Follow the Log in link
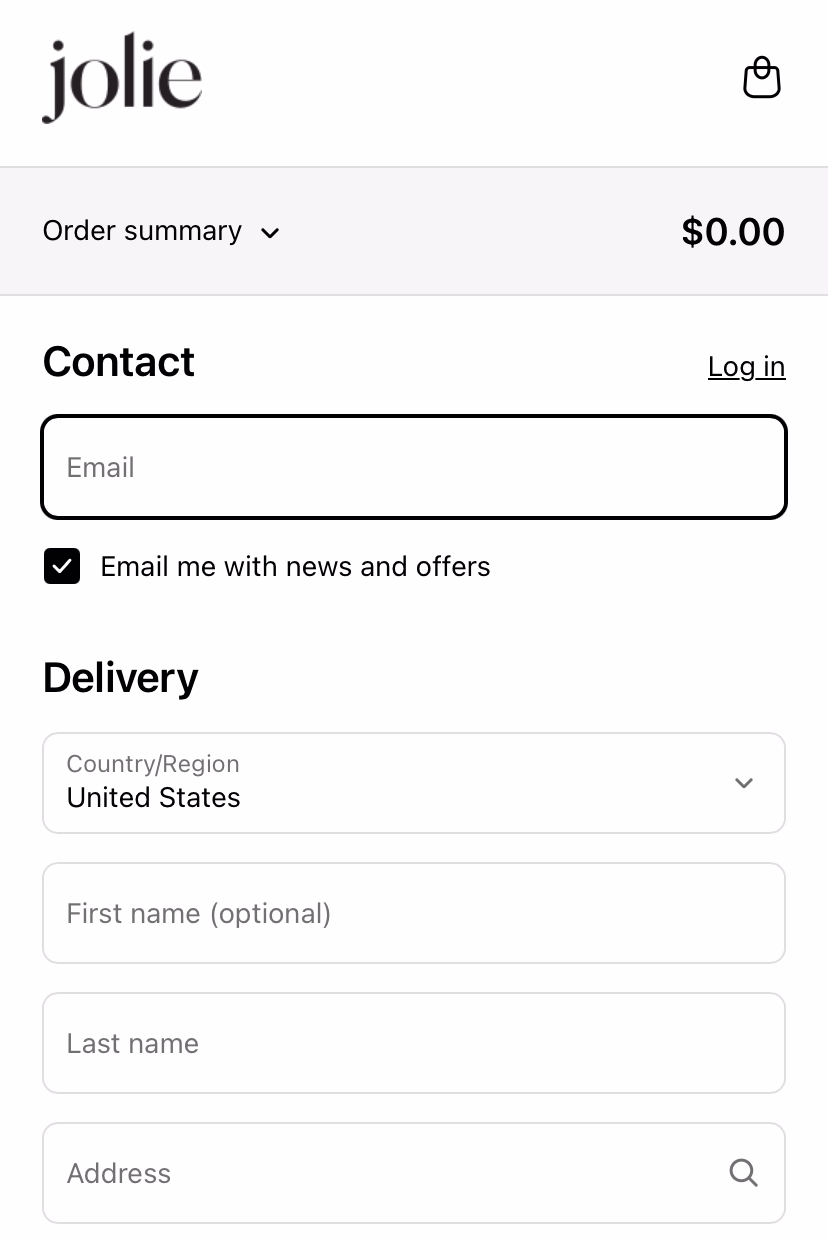 tap(746, 367)
